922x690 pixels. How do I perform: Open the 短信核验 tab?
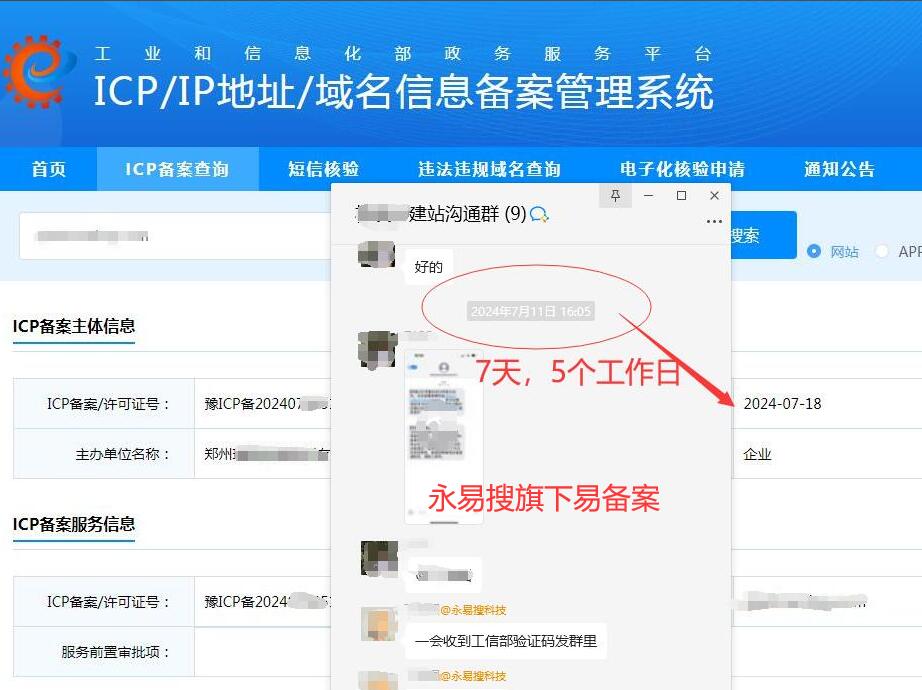pos(323,169)
